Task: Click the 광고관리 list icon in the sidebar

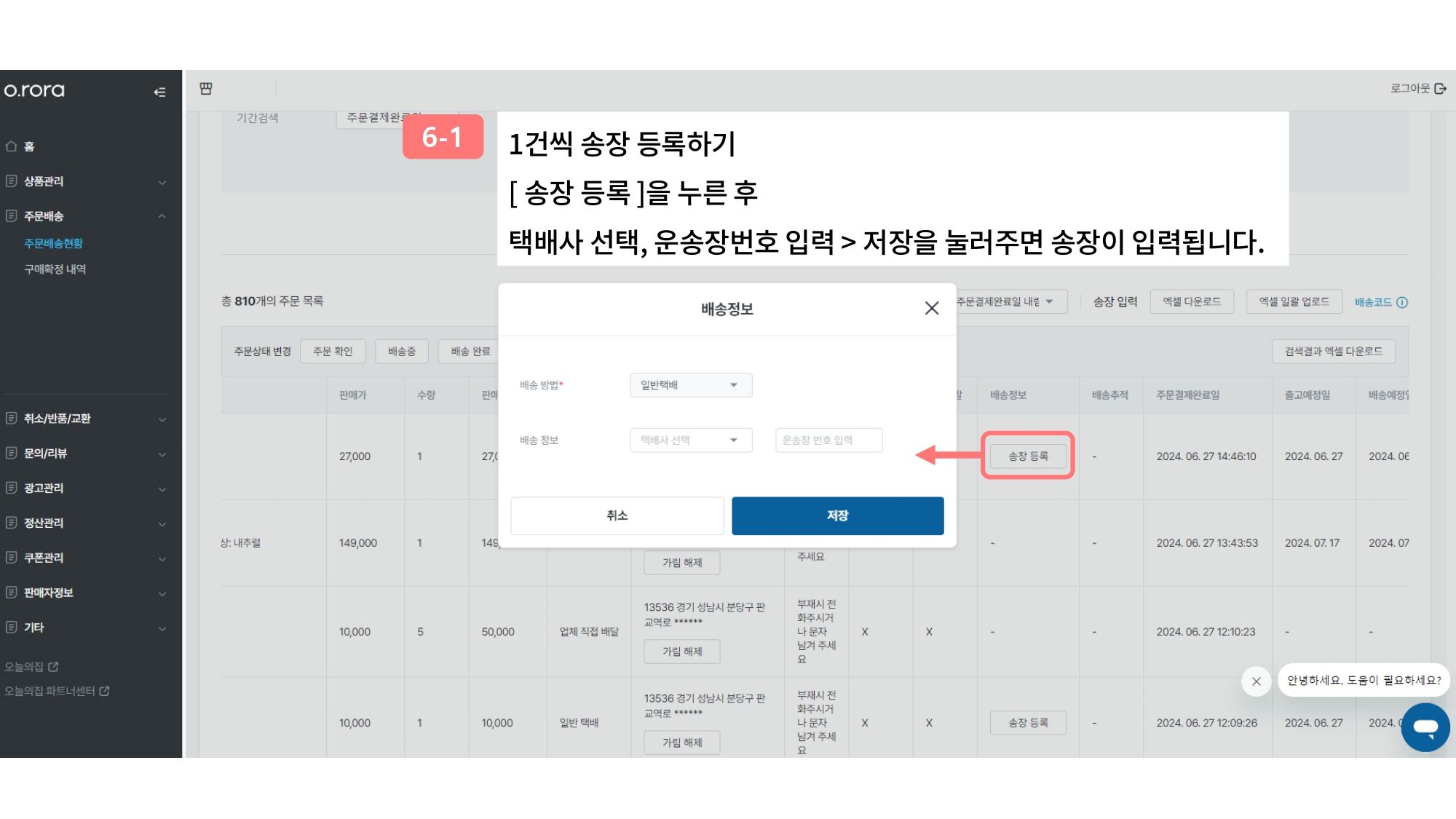Action: click(x=11, y=487)
